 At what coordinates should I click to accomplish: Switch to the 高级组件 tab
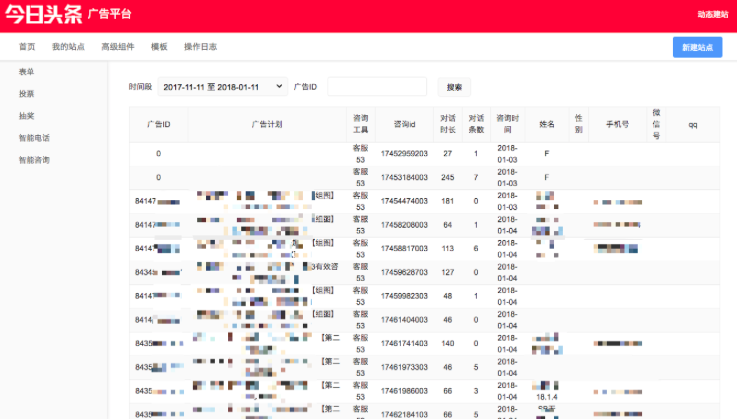(x=117, y=47)
